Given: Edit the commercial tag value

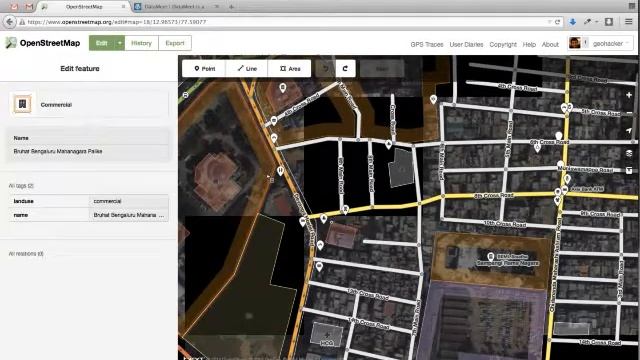Looking at the screenshot, I should tap(129, 201).
